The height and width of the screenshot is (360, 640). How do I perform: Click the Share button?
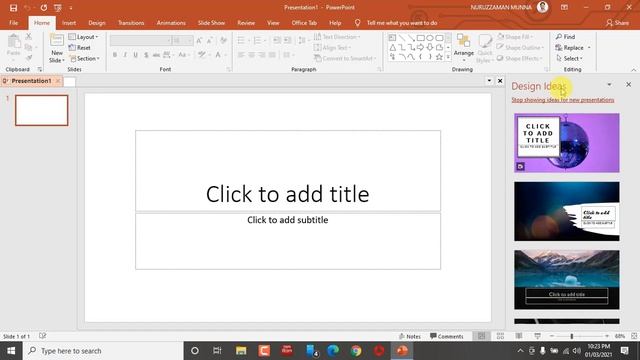click(x=617, y=23)
